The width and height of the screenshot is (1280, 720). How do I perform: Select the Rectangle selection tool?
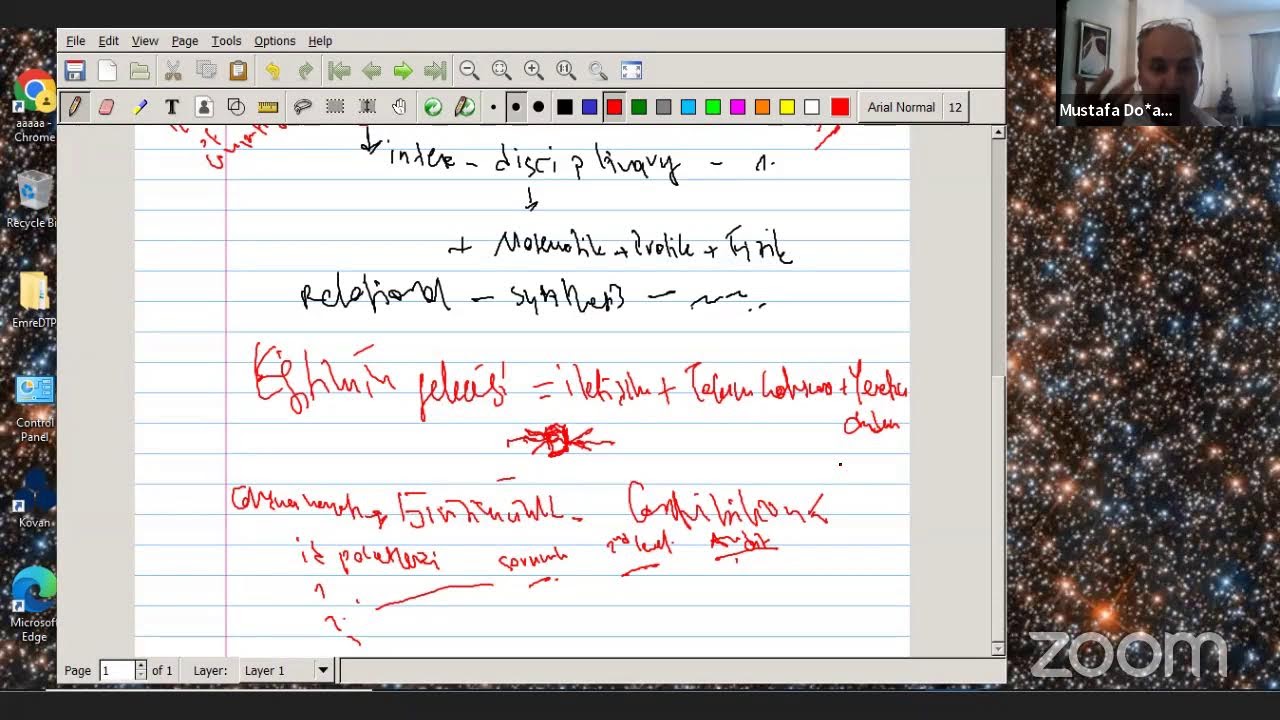point(335,107)
